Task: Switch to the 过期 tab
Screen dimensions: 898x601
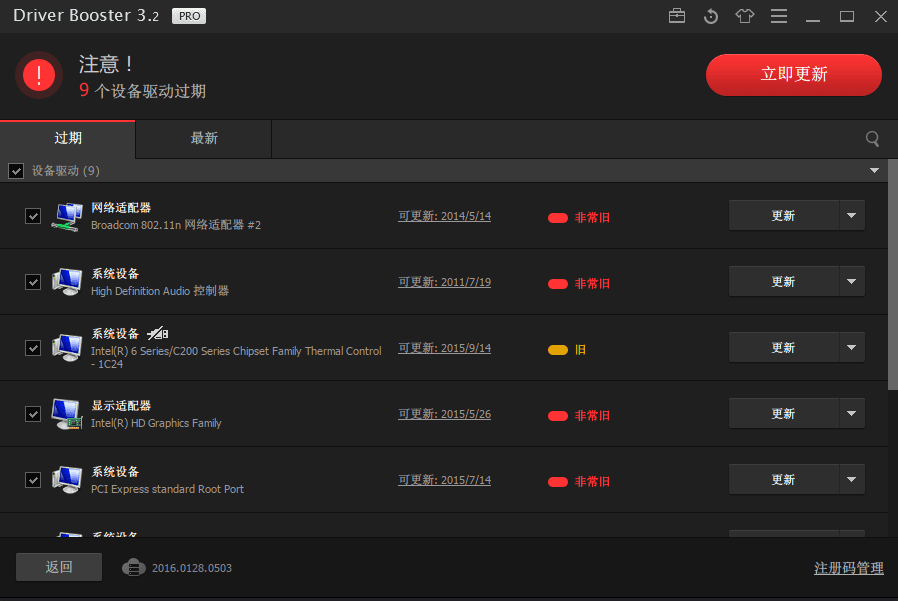Action: pyautogui.click(x=68, y=139)
